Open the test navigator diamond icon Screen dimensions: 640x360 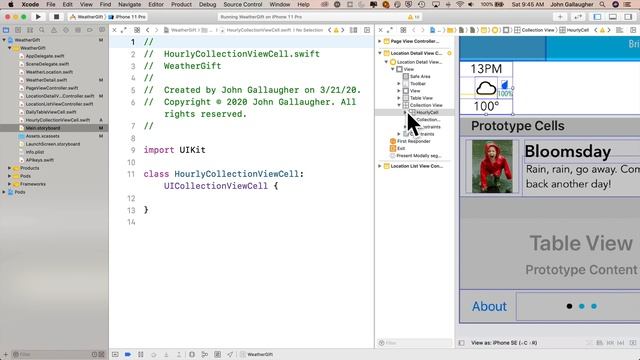66,30
